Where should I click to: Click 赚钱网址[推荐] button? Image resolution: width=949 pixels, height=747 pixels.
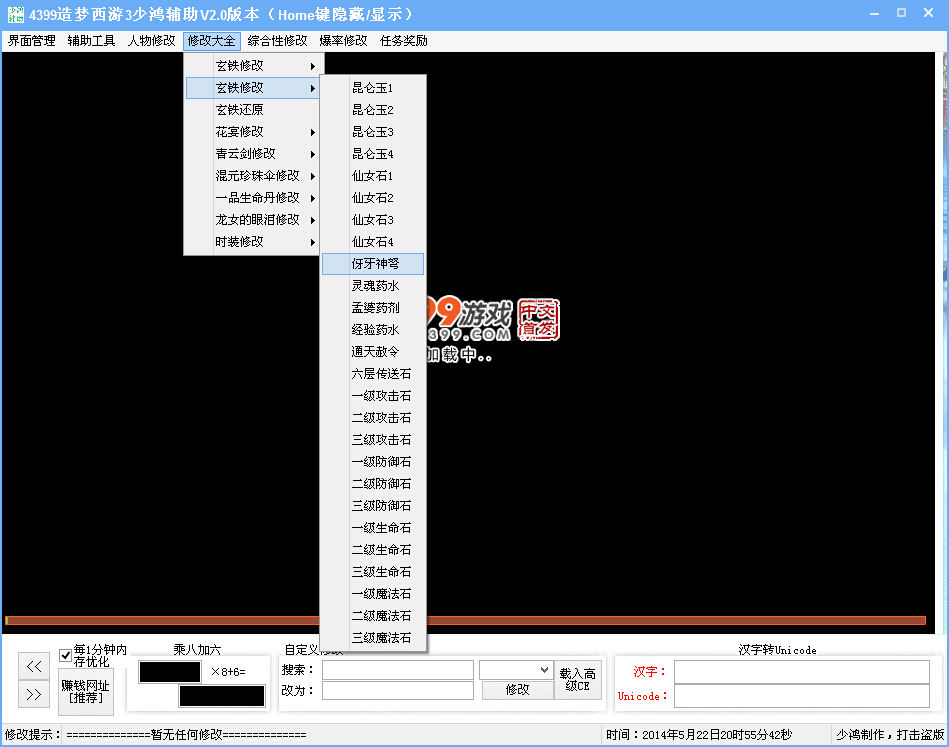point(85,691)
